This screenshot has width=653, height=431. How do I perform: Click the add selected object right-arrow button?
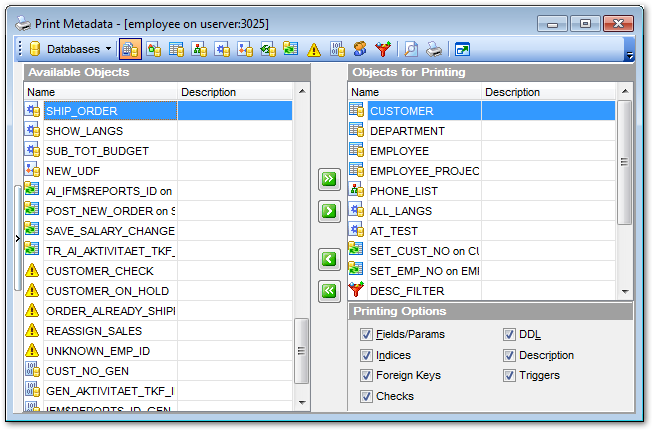[x=328, y=211]
